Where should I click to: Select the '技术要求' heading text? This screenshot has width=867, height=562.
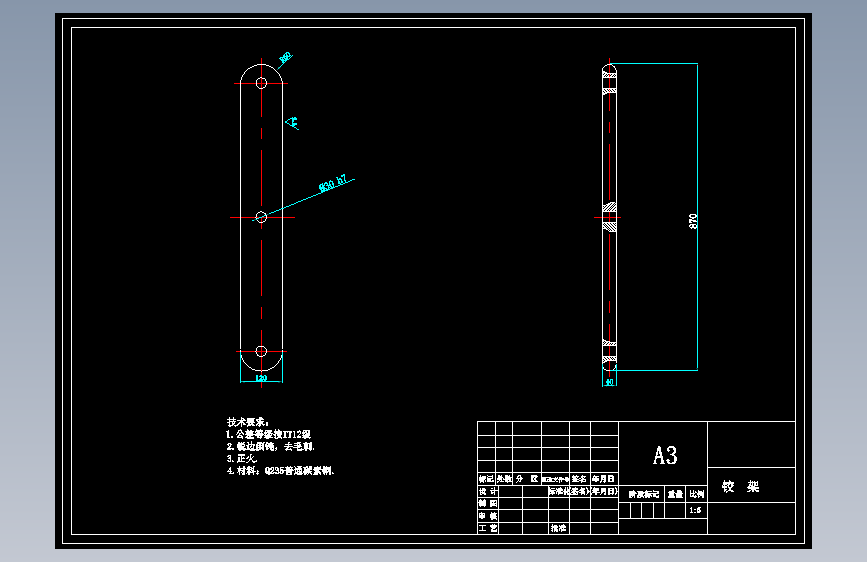click(248, 422)
